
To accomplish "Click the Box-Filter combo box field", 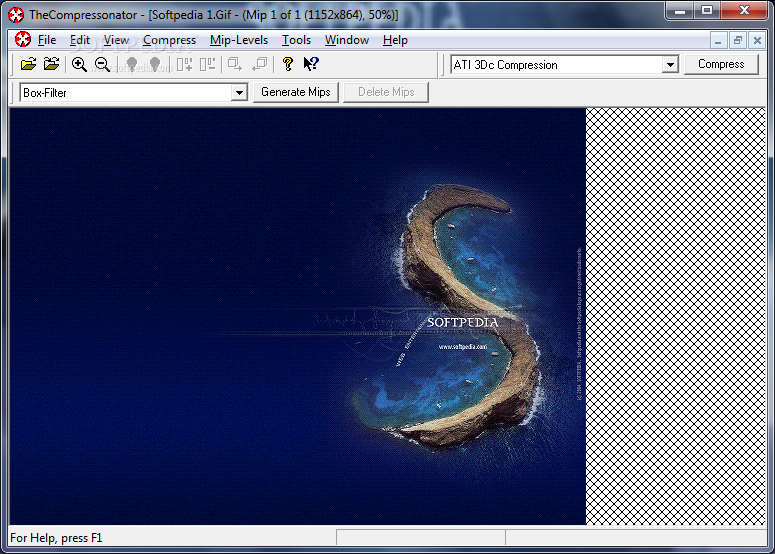I will coord(133,92).
